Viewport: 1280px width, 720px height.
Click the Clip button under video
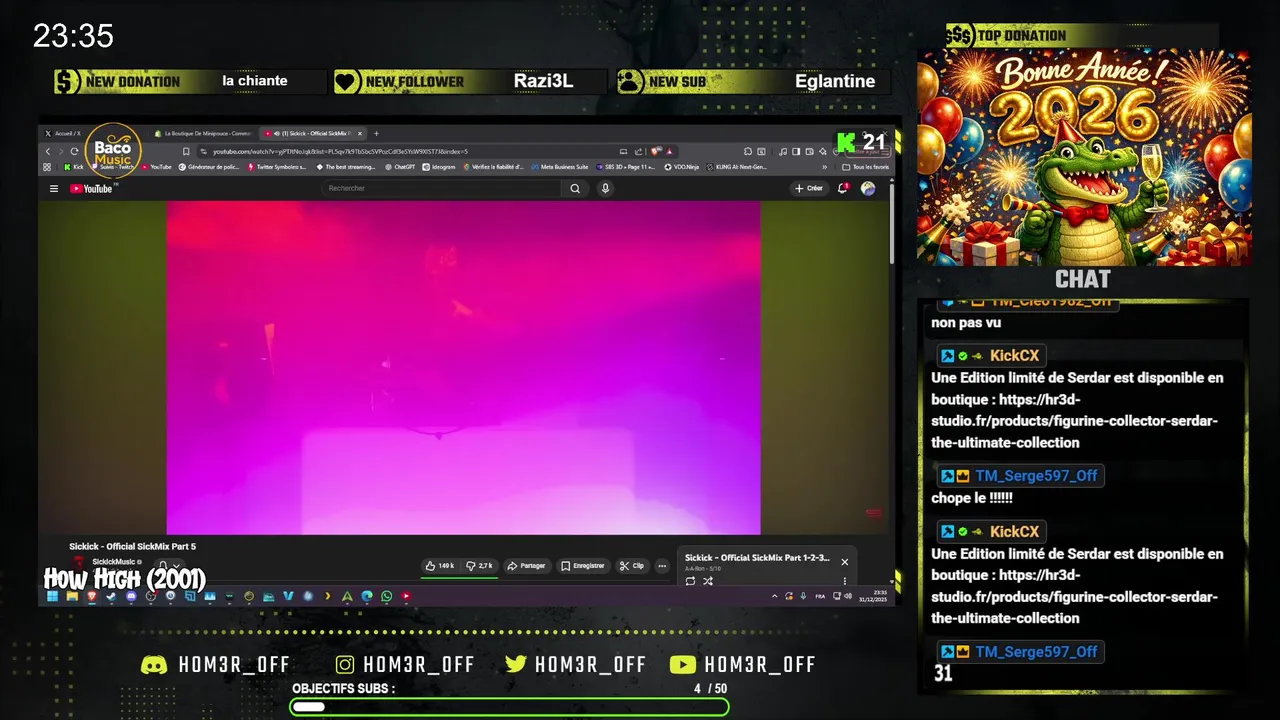point(632,566)
